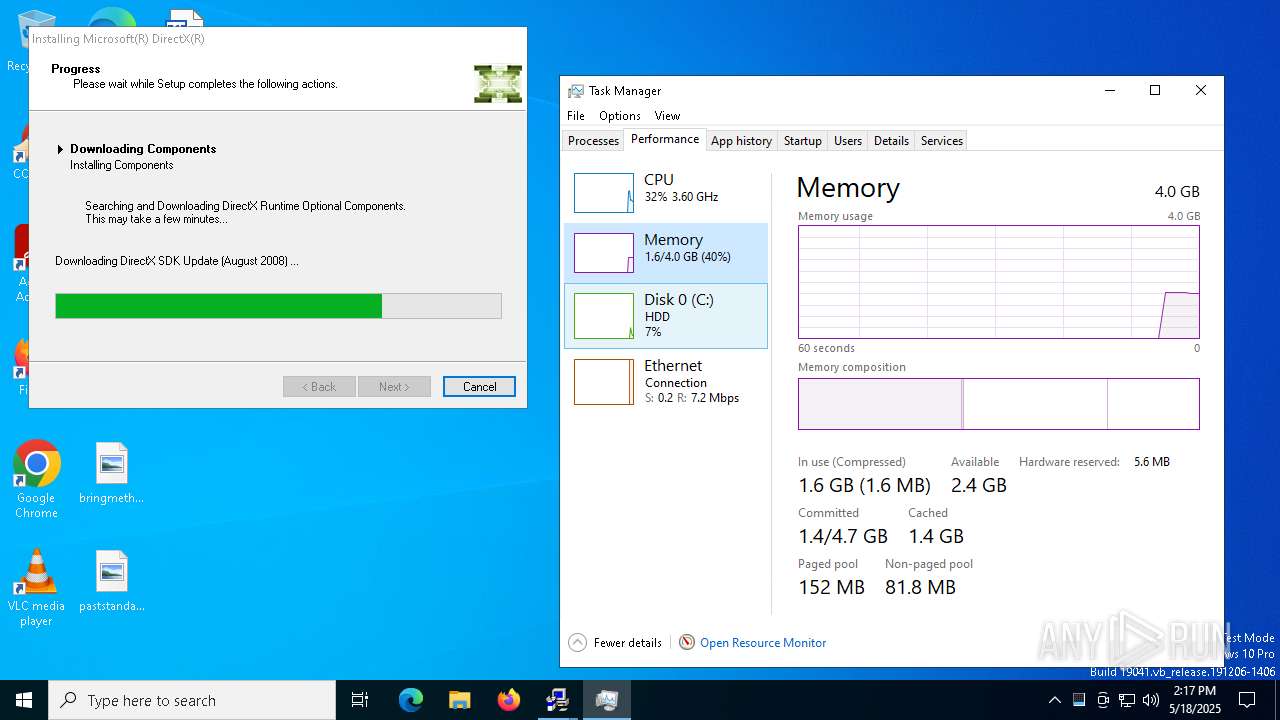Click the sync/update tray icon
The height and width of the screenshot is (720, 1280).
(1103, 700)
